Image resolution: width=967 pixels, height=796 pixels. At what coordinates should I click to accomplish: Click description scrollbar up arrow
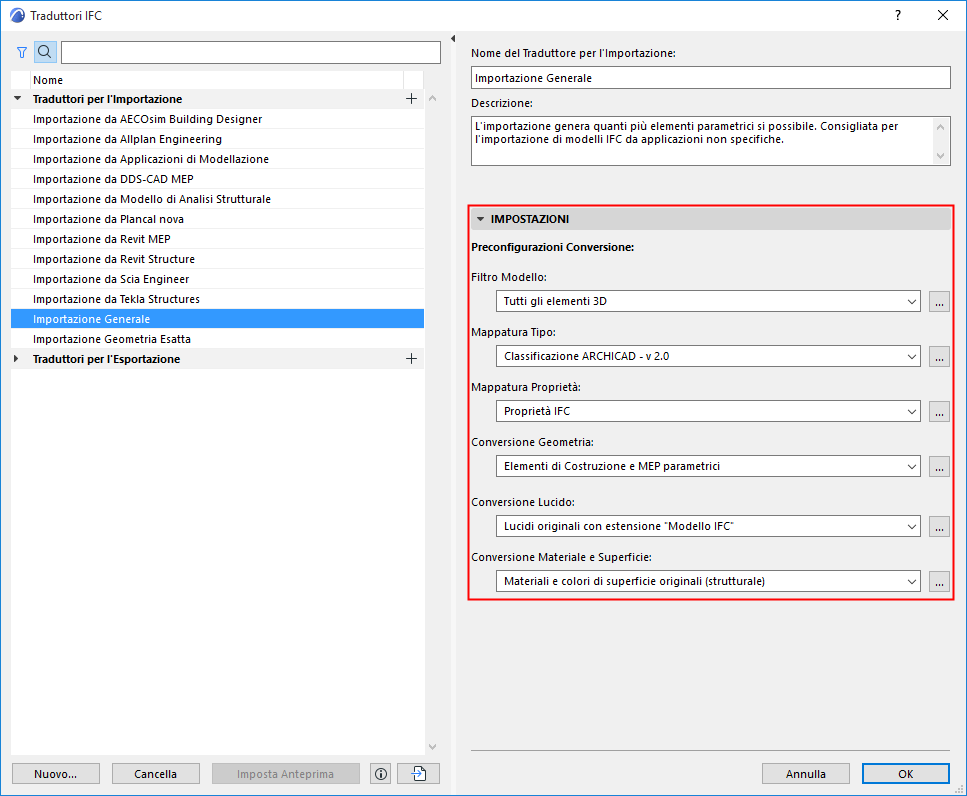click(940, 127)
